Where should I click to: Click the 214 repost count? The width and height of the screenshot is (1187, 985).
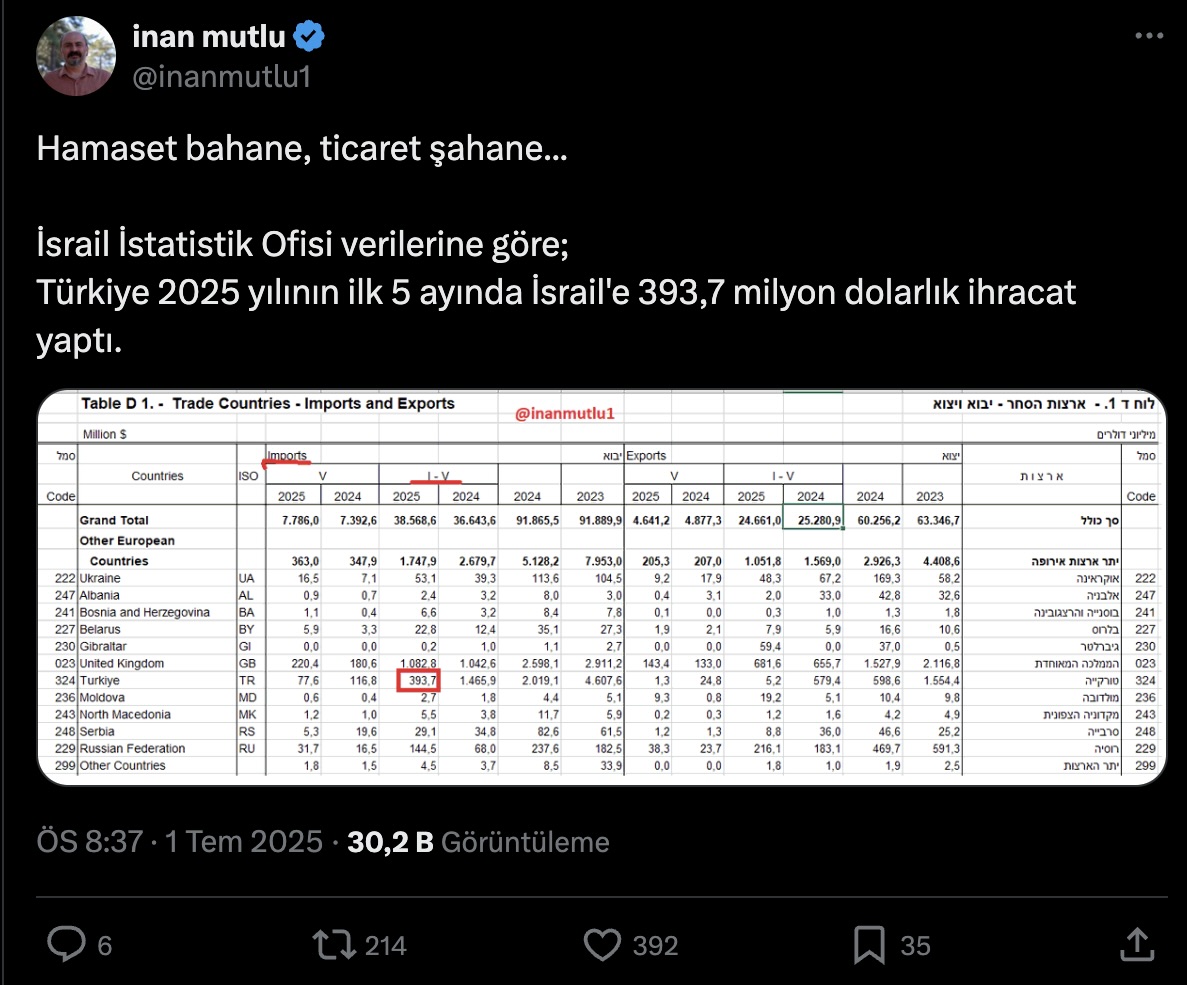pyautogui.click(x=385, y=946)
